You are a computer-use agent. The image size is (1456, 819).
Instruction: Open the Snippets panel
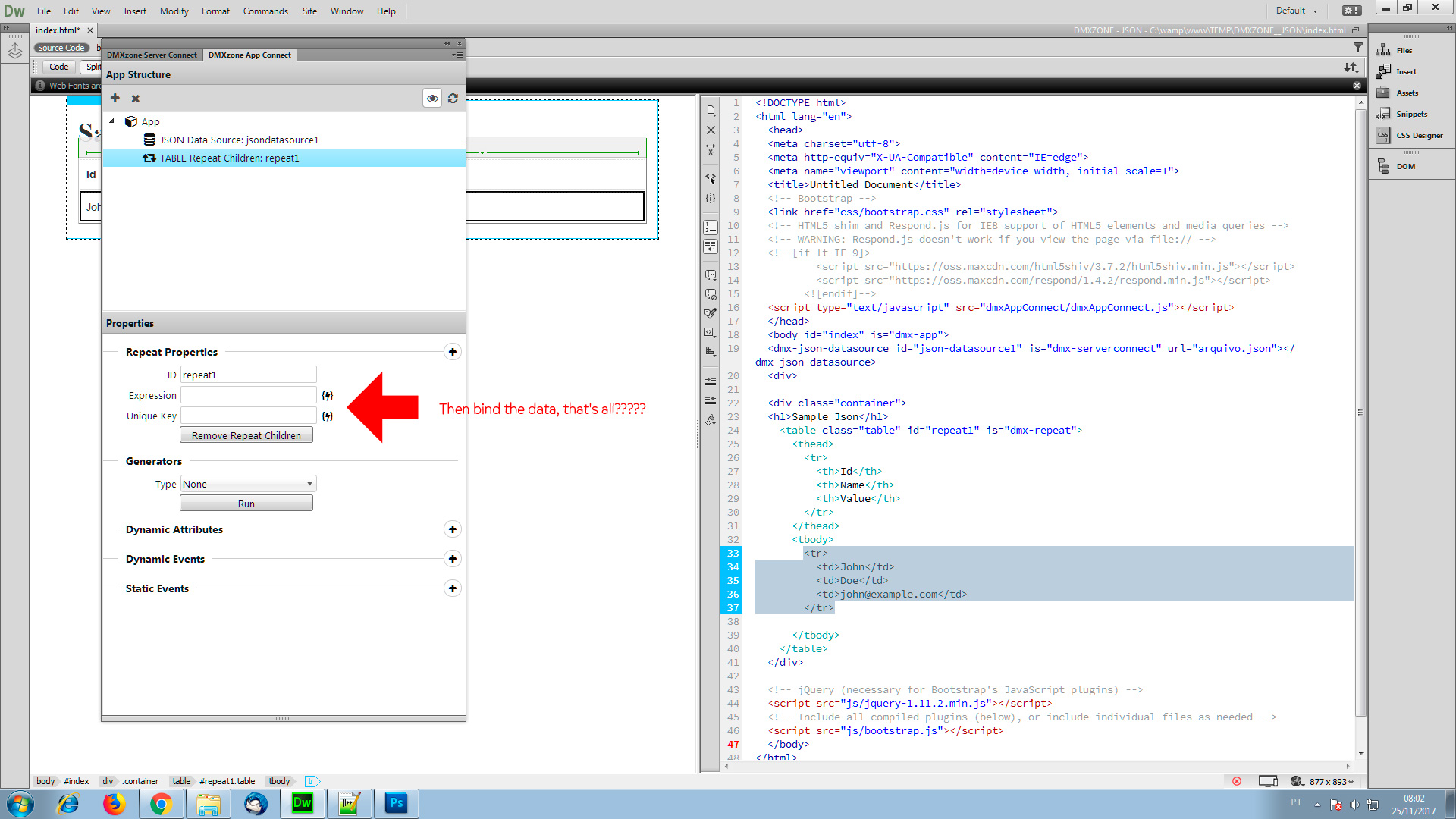[x=1403, y=115]
